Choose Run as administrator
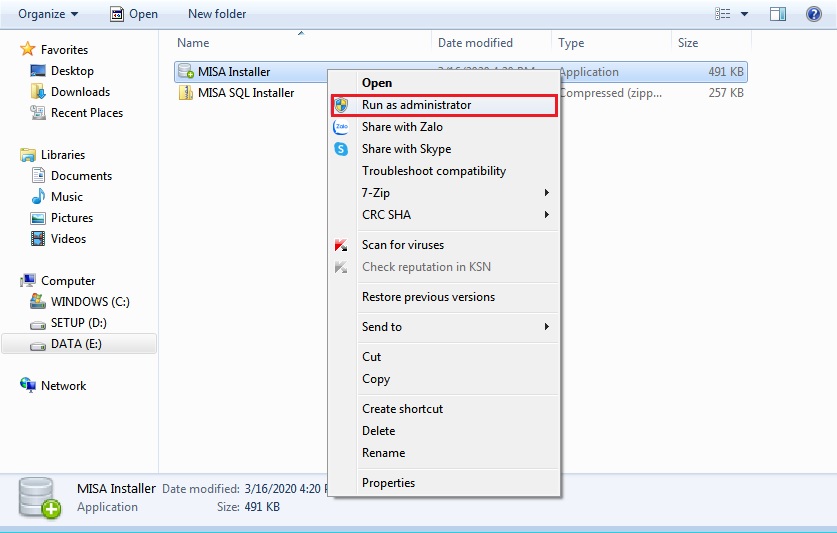Screen dimensions: 837x533 [x=445, y=105]
